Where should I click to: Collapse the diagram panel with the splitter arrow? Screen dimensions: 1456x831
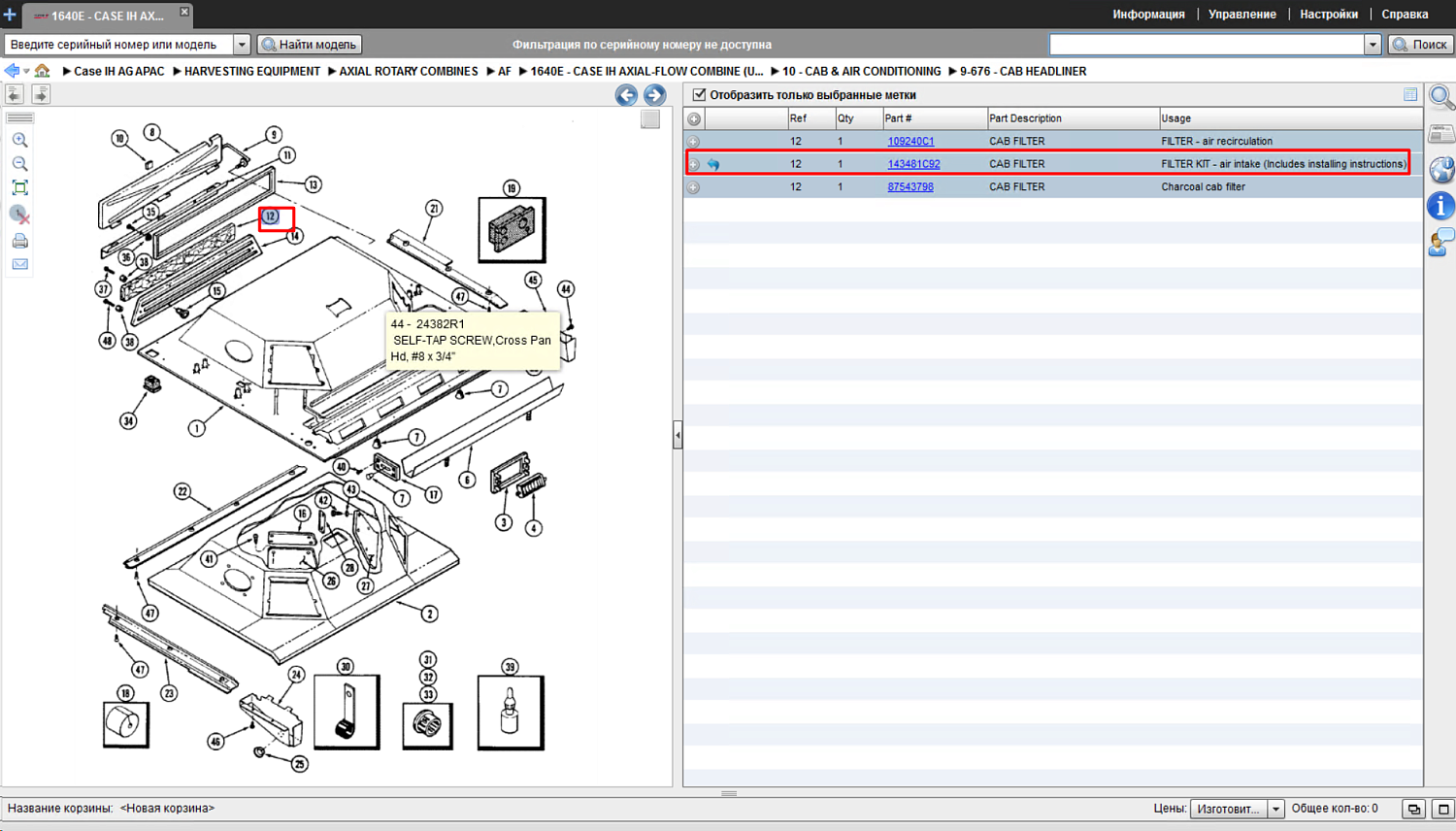click(678, 435)
